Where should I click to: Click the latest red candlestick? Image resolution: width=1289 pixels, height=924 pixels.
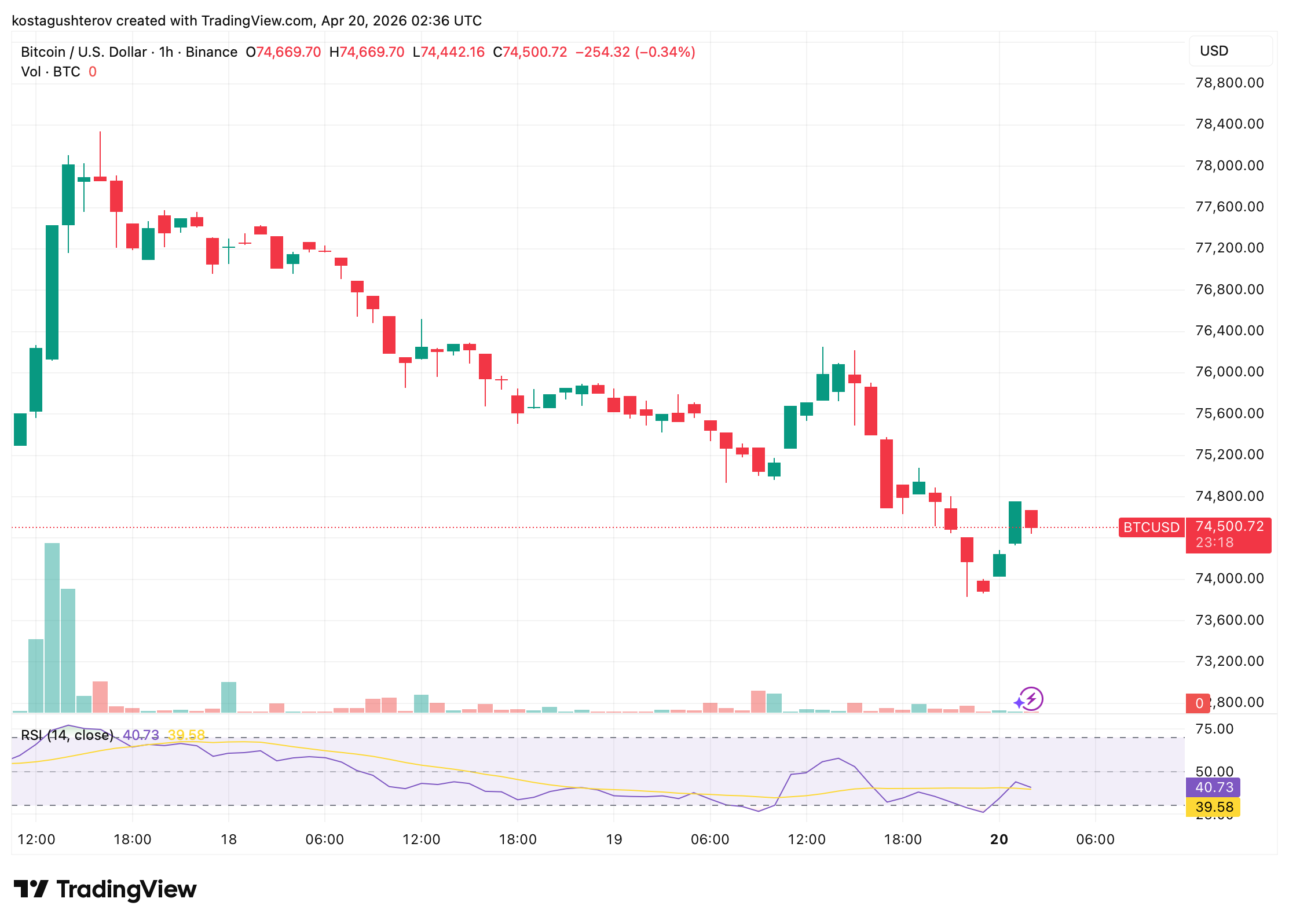(x=1031, y=519)
